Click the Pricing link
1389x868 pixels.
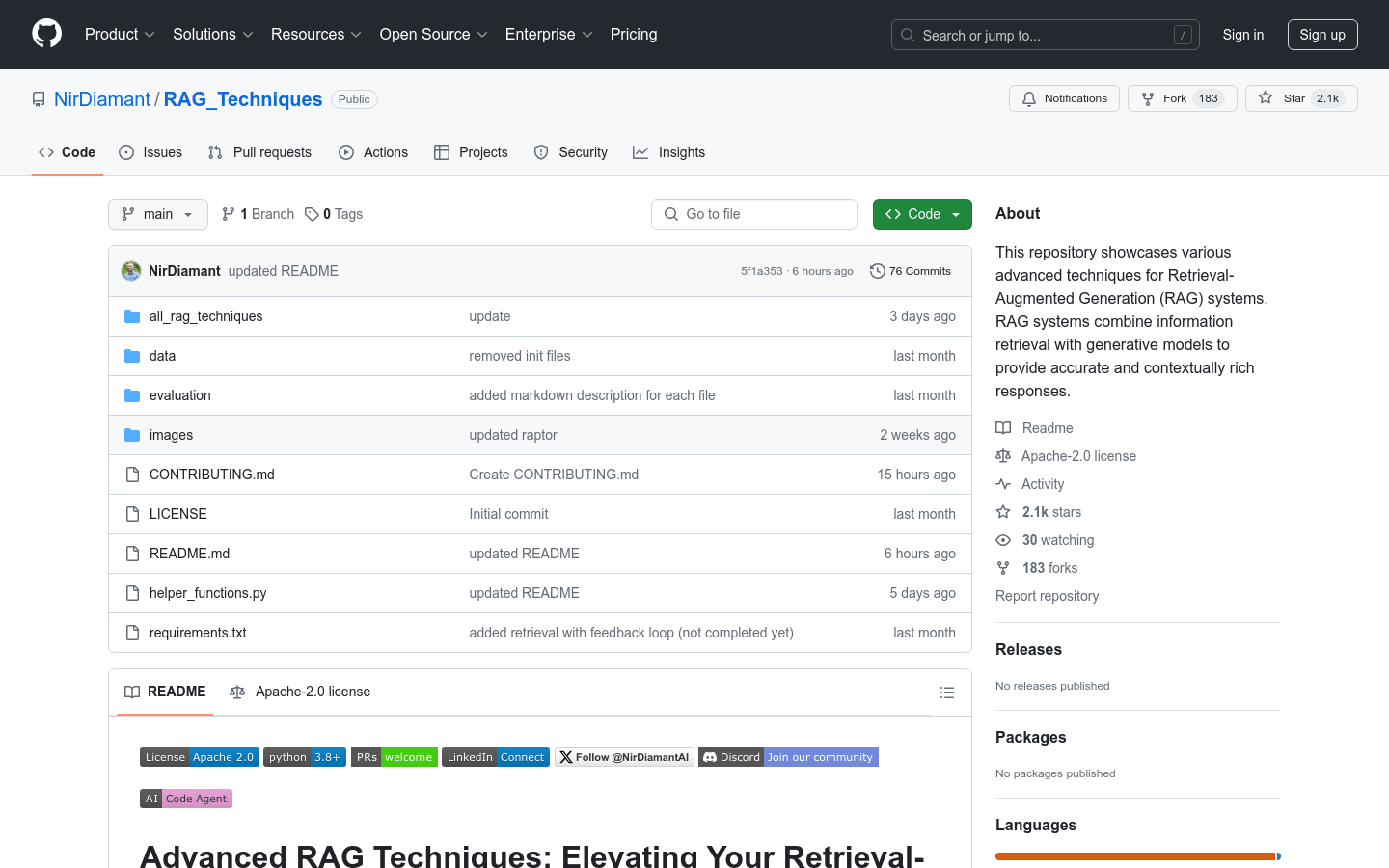634,35
